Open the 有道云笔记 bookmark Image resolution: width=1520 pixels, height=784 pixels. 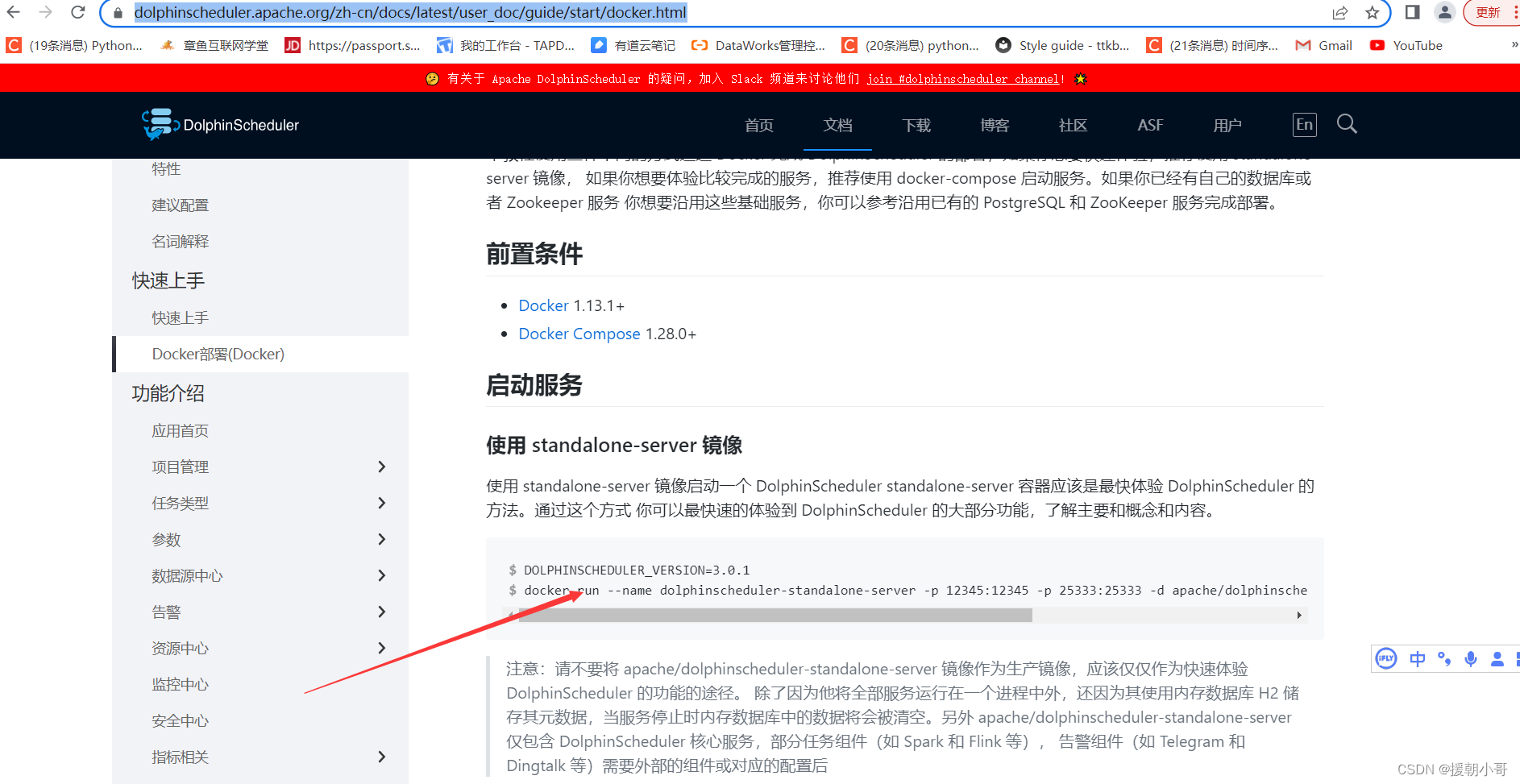pyautogui.click(x=633, y=45)
